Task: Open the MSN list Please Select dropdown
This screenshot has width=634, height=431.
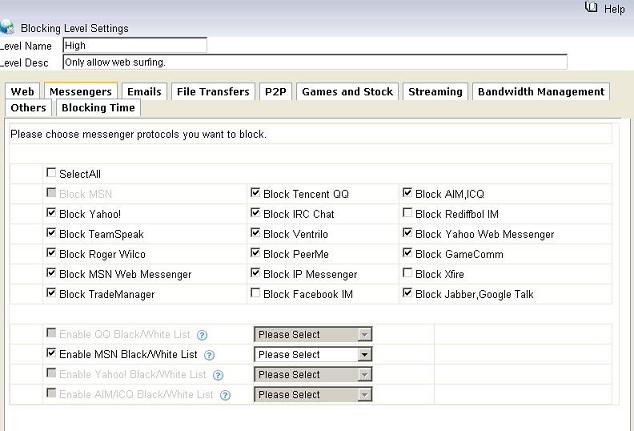Action: point(313,355)
